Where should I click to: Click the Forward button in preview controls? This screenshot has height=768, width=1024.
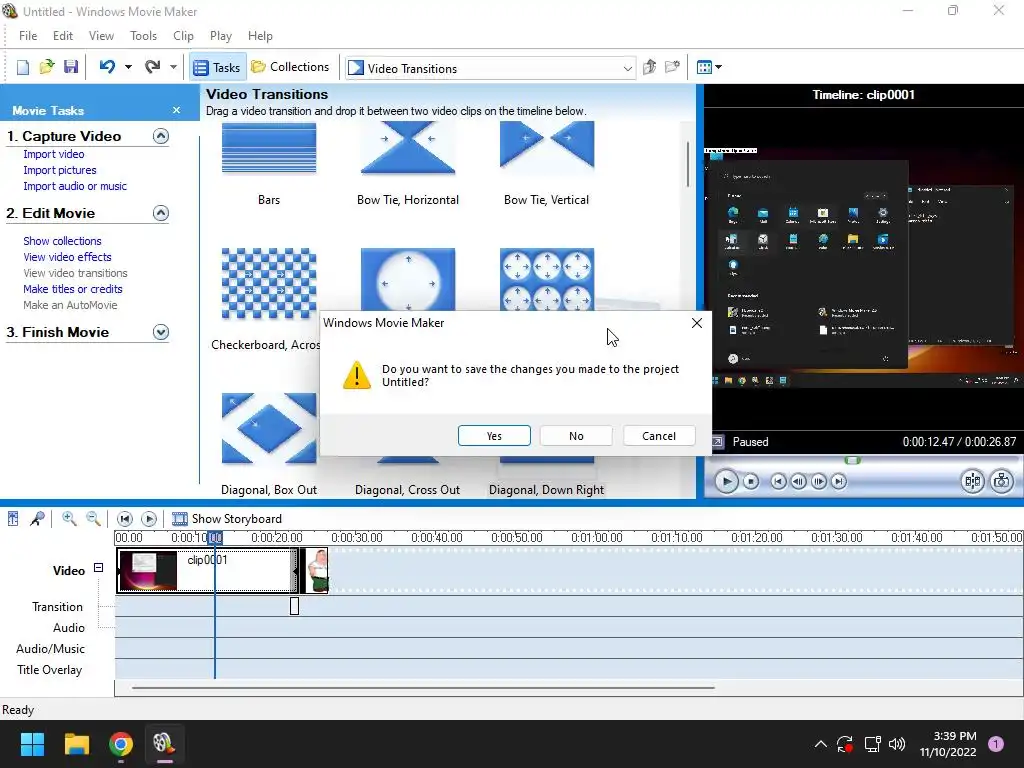(839, 481)
